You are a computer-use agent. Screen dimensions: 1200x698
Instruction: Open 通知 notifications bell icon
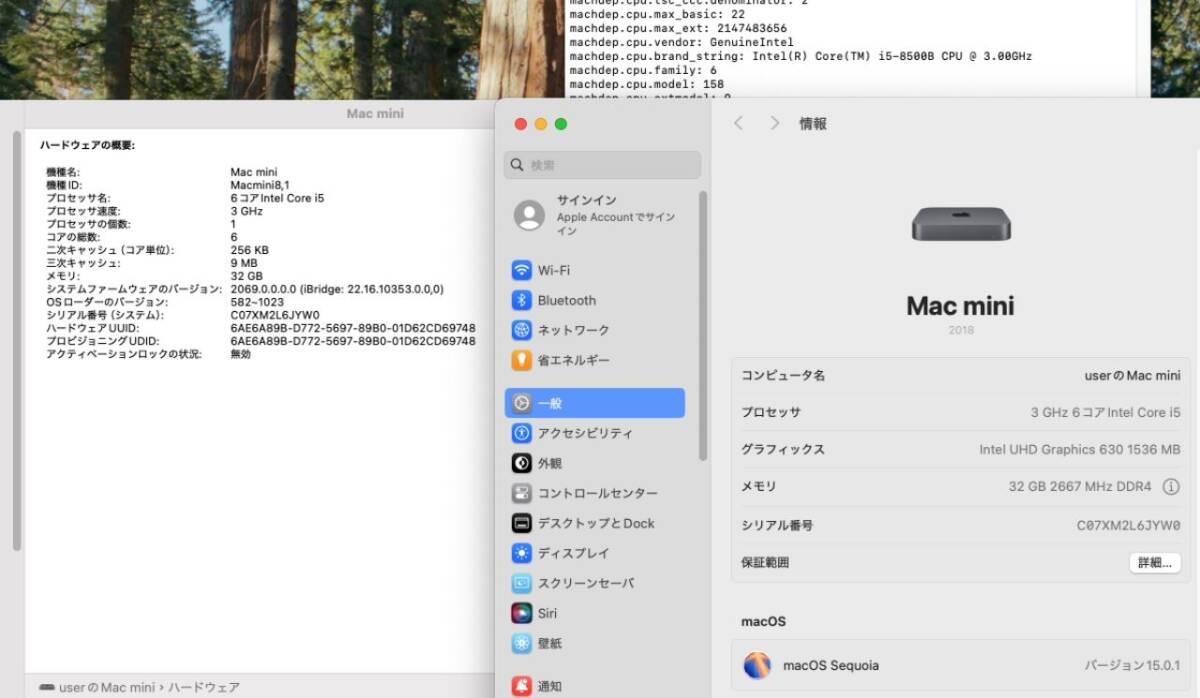(521, 686)
